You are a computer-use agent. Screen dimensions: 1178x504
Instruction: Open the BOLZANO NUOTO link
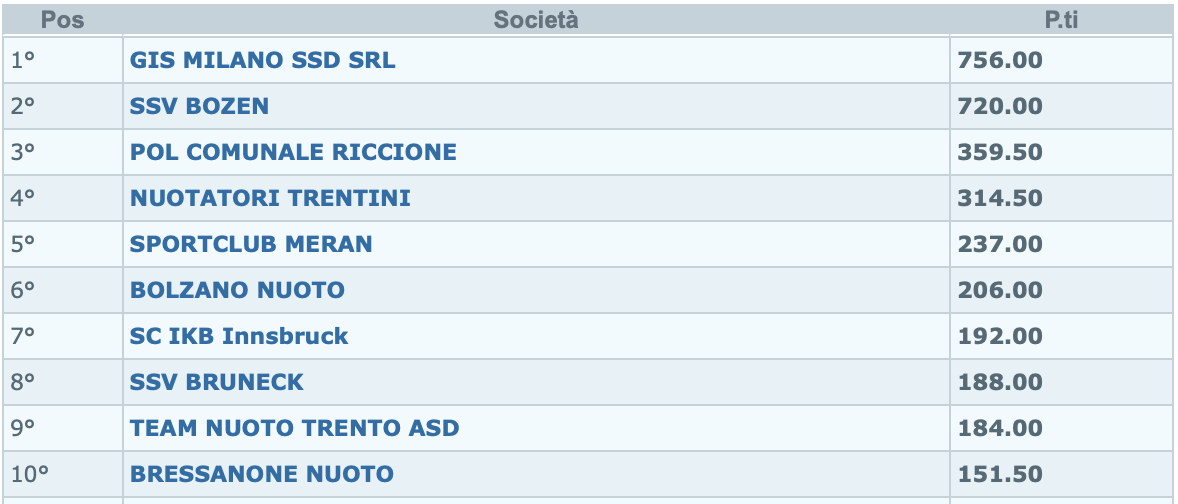[237, 290]
